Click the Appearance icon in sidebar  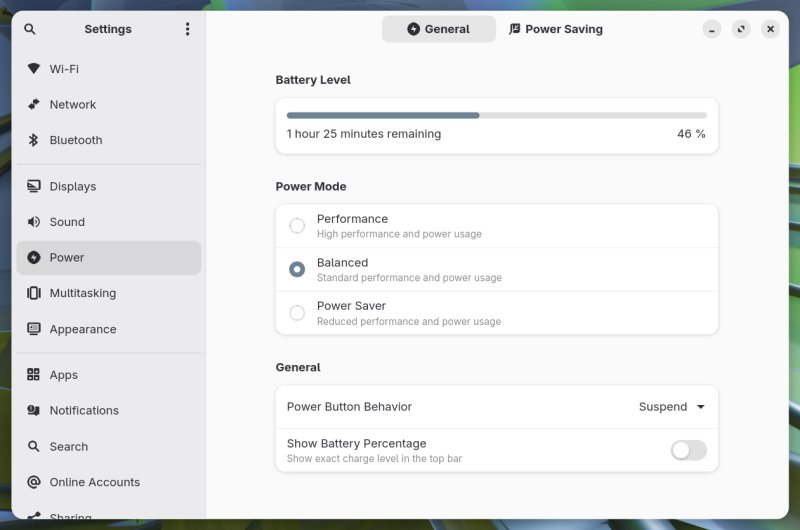(x=34, y=329)
